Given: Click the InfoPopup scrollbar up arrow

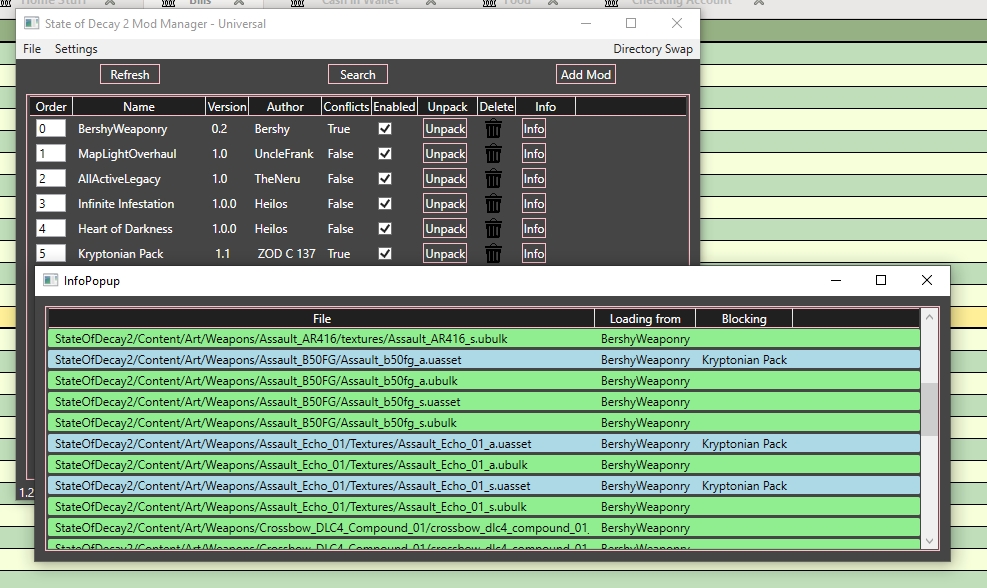Looking at the screenshot, I should (929, 317).
